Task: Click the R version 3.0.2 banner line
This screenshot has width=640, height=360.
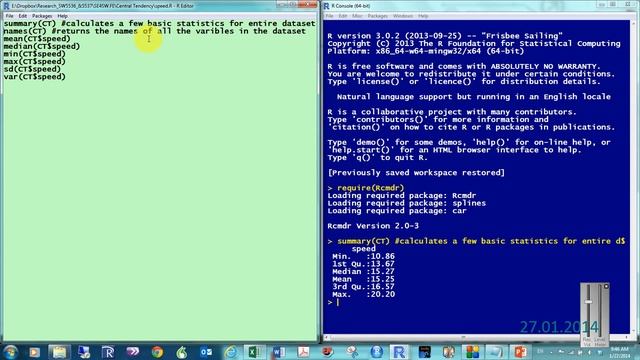Action: tap(445, 36)
